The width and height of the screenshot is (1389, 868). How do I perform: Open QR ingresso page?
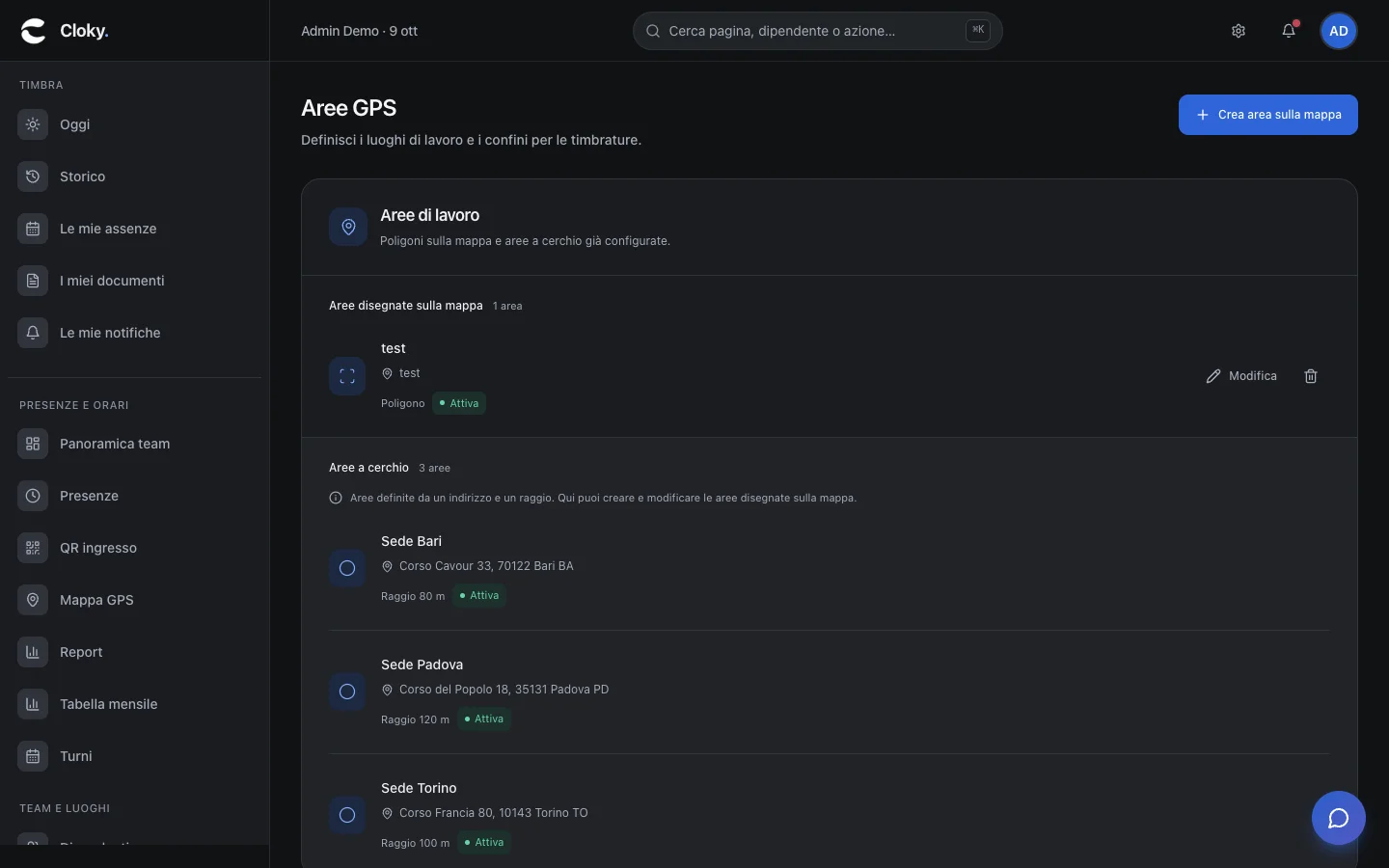click(134, 548)
